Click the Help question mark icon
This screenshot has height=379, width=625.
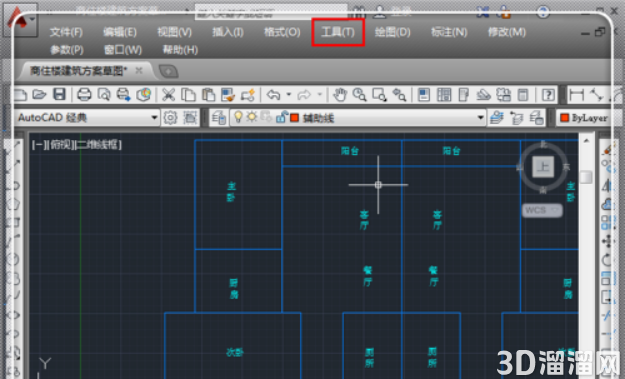[x=548, y=95]
